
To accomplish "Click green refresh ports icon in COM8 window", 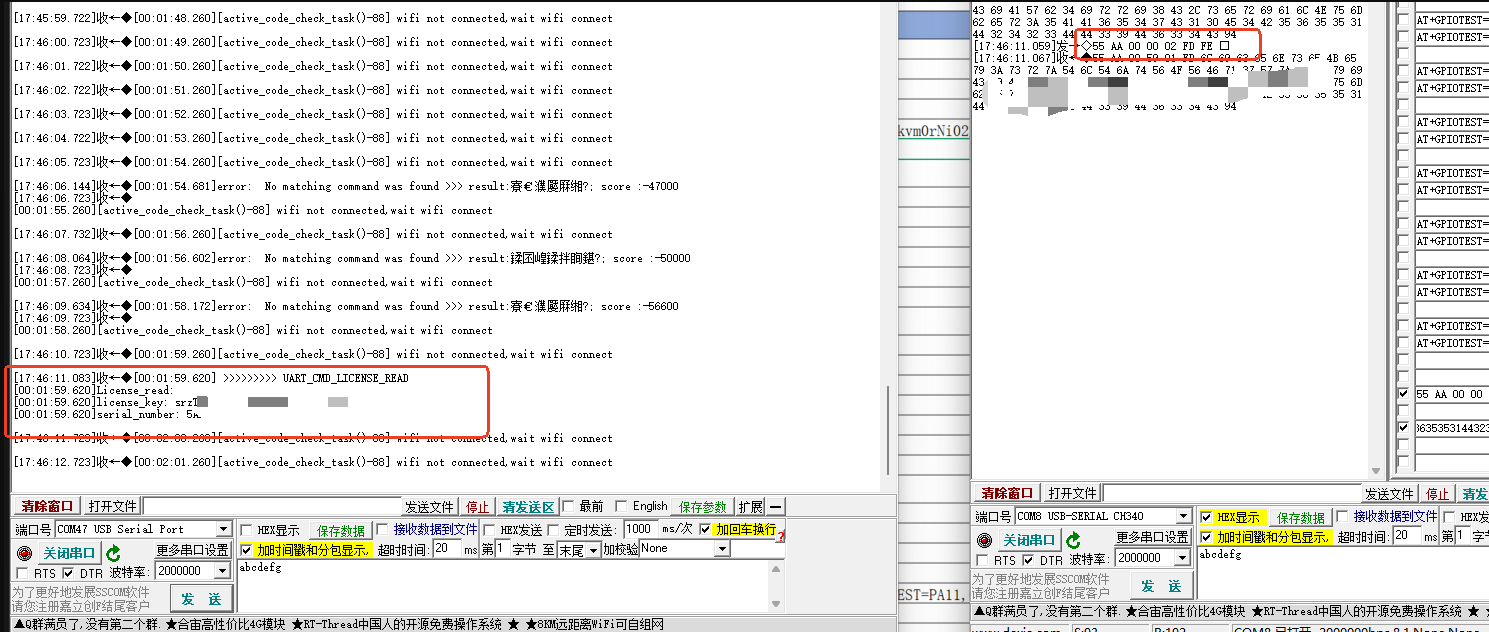I will pyautogui.click(x=1074, y=541).
